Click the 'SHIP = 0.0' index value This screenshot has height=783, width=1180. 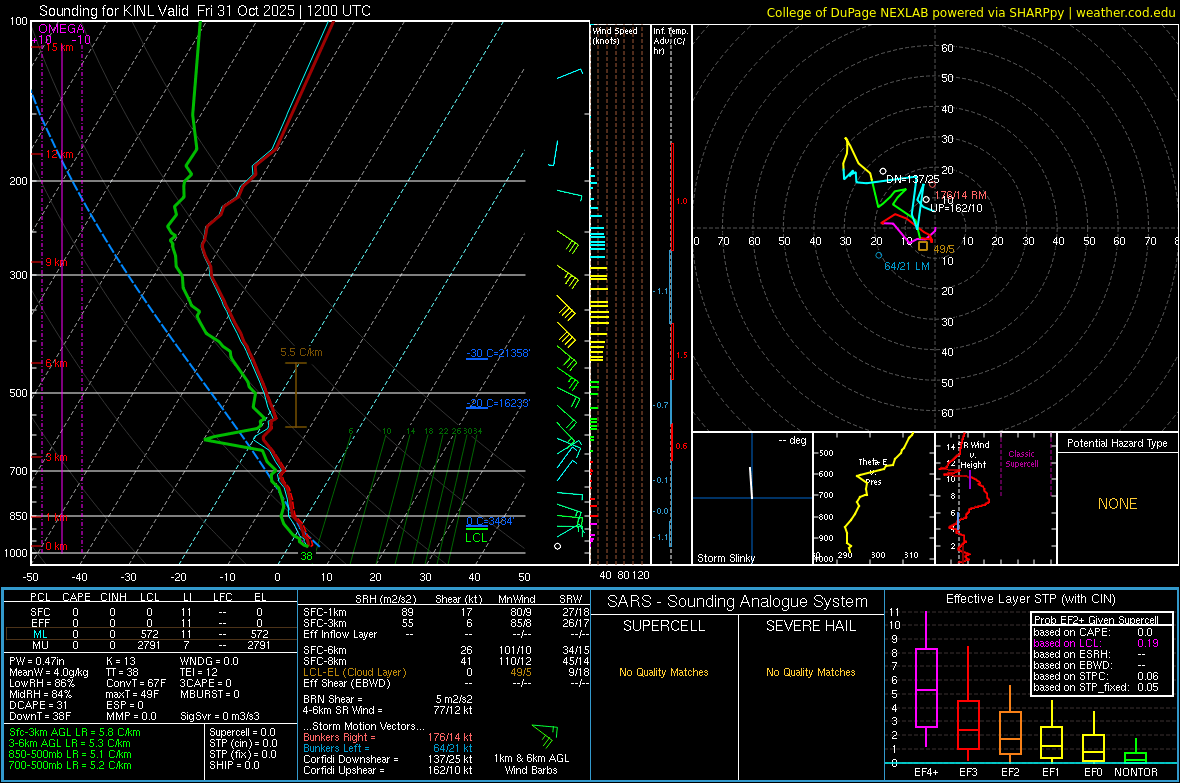[235, 765]
